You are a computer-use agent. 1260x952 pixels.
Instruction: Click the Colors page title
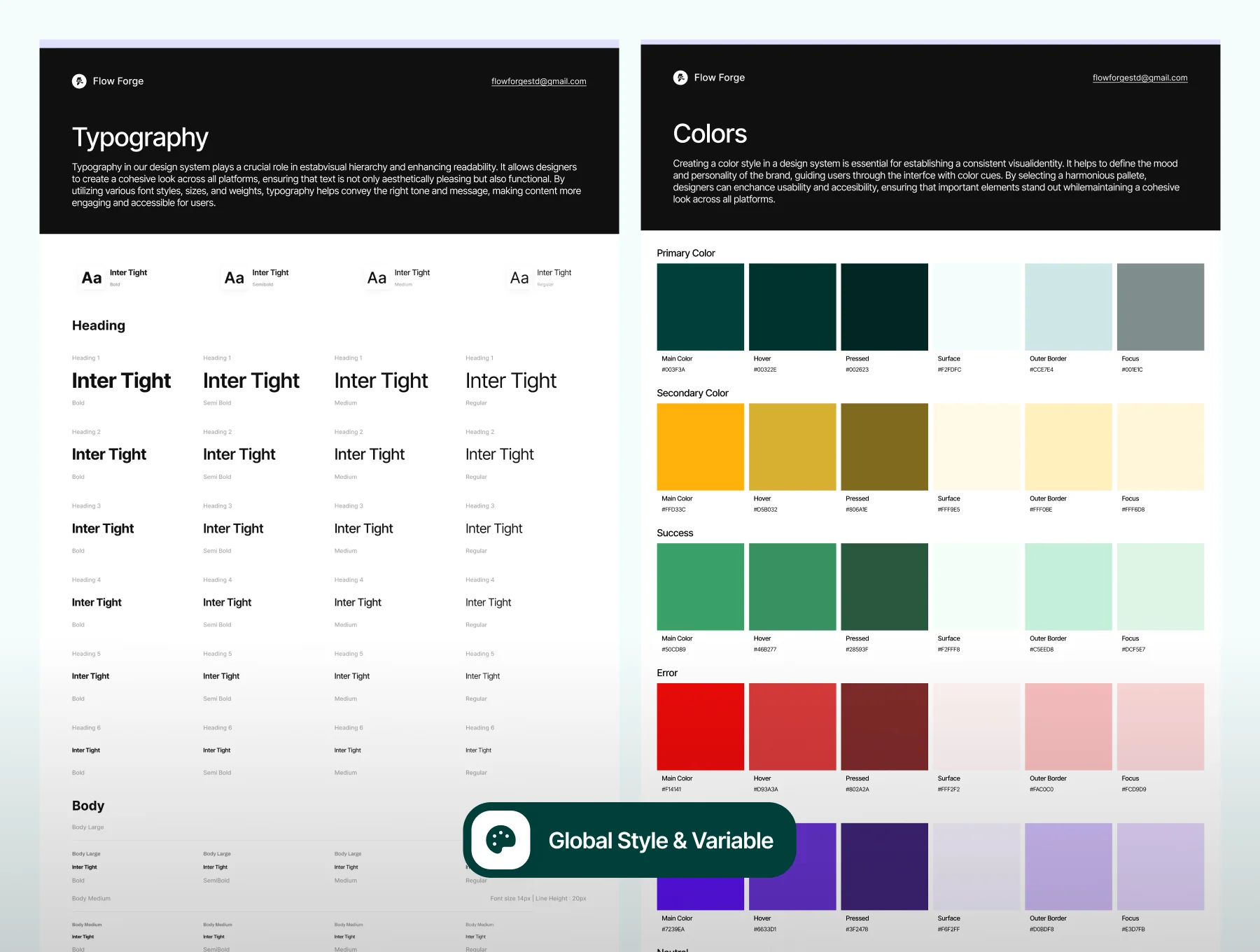tap(710, 134)
